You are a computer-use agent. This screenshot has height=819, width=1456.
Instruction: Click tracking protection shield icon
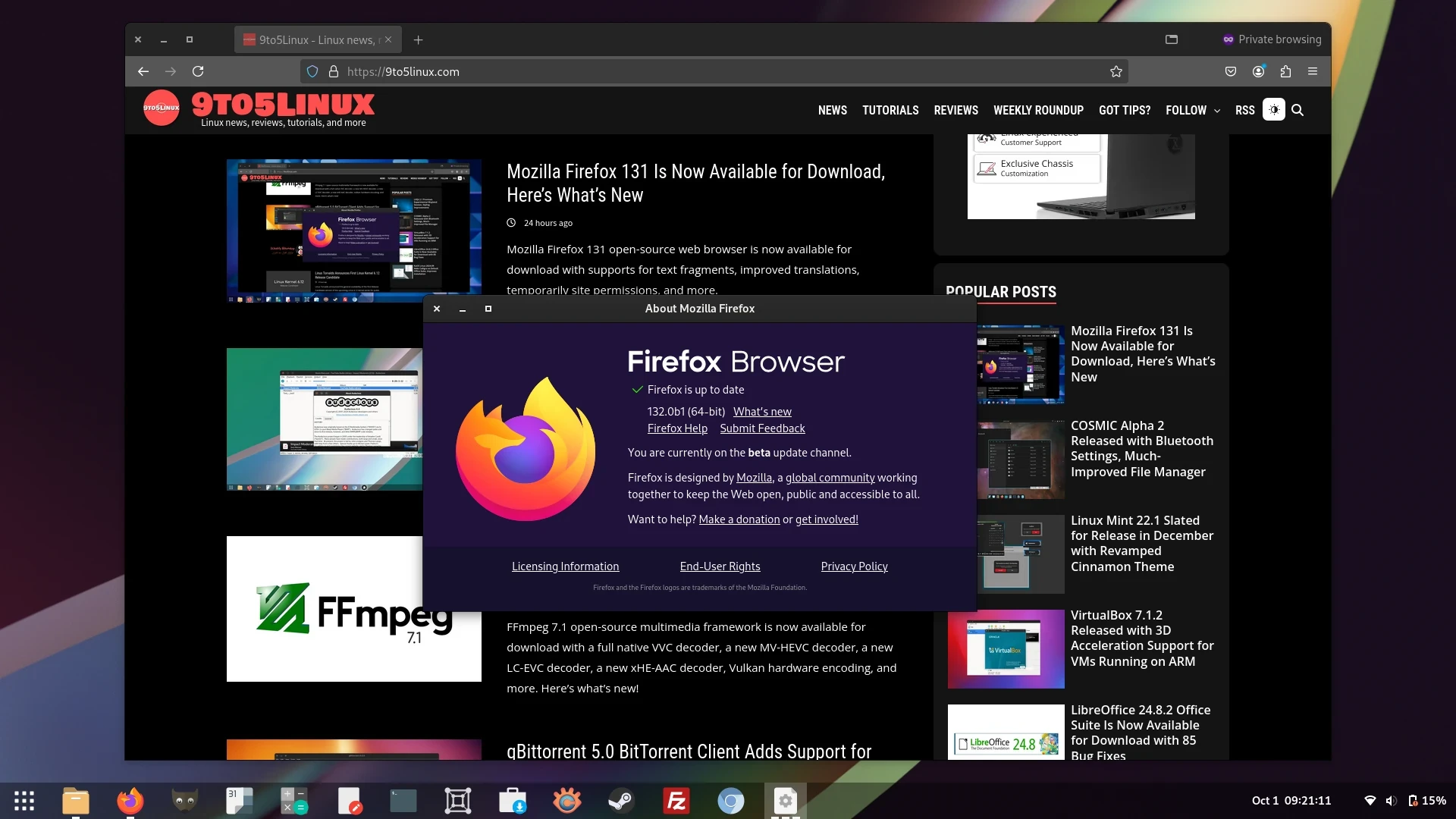point(312,71)
